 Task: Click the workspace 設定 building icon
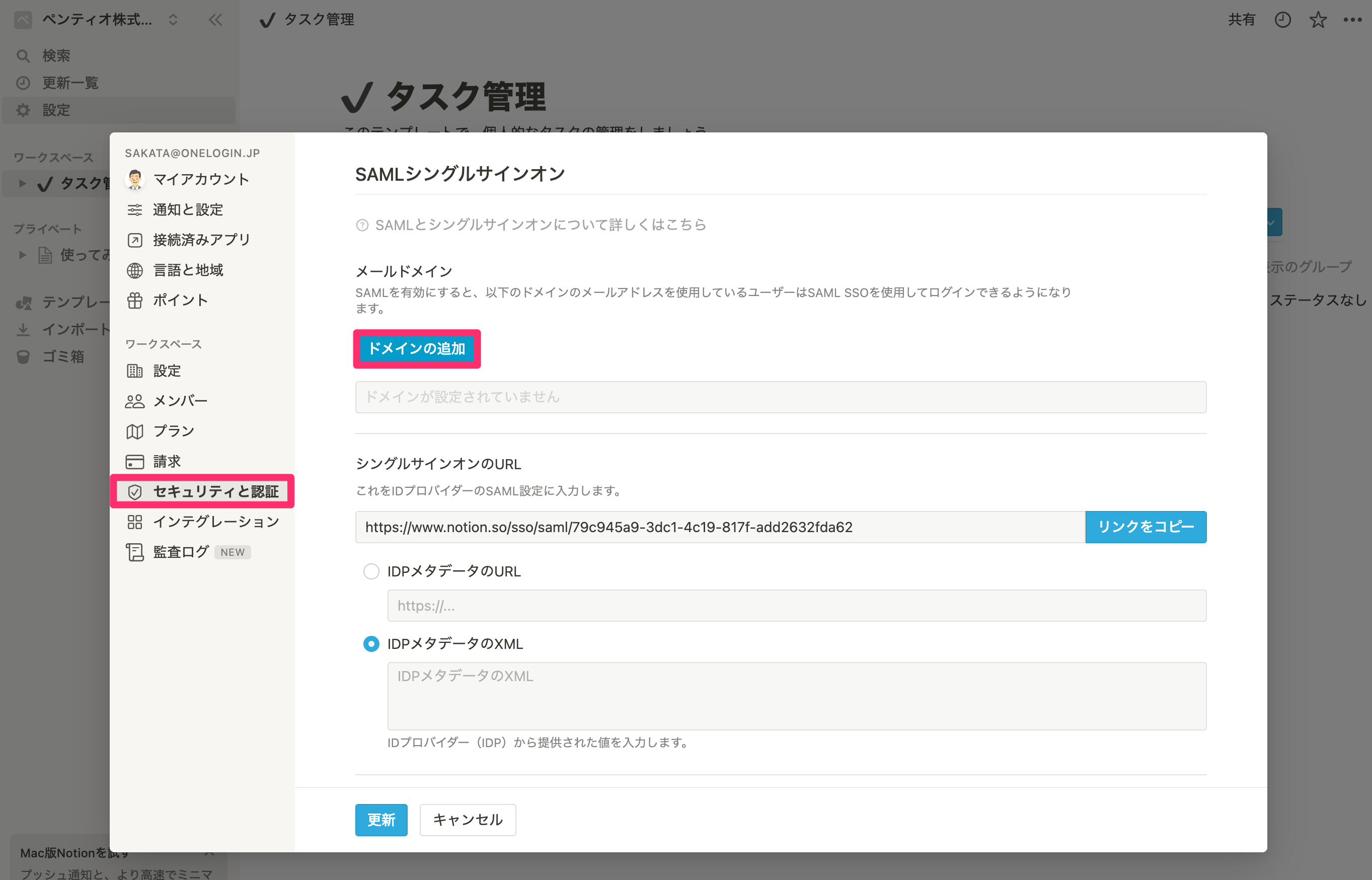135,371
